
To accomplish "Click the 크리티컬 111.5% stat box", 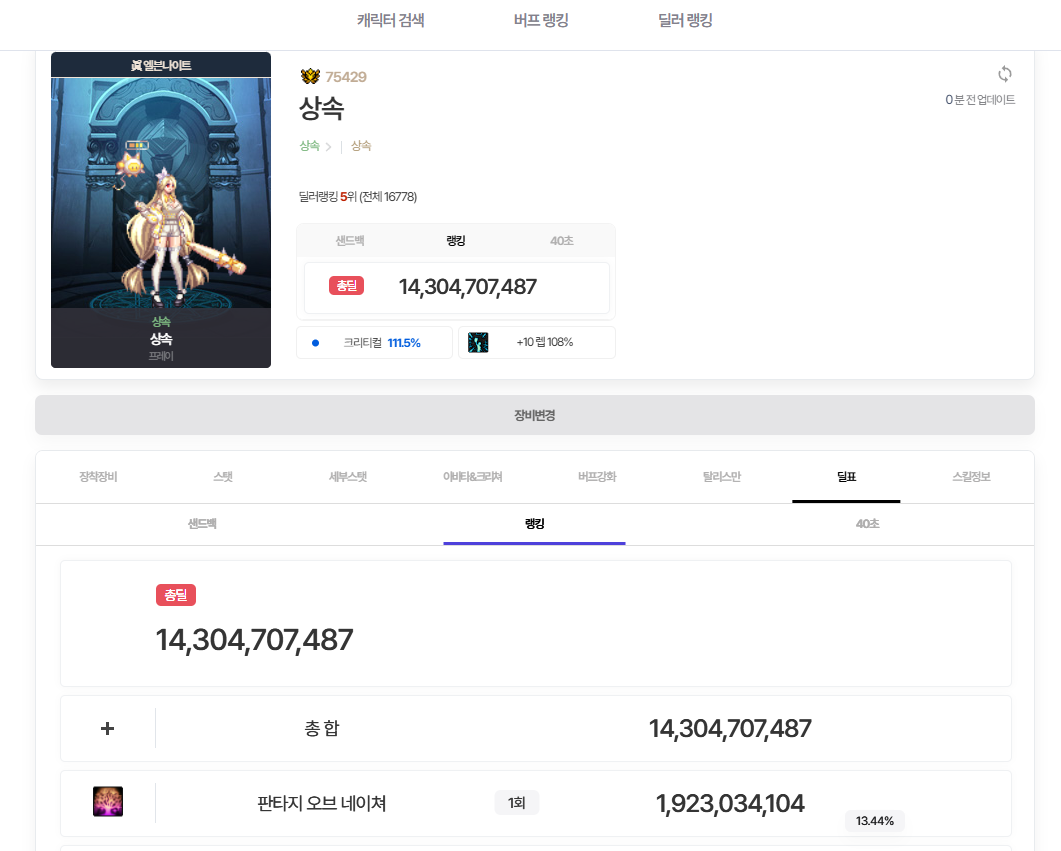I will coord(374,343).
